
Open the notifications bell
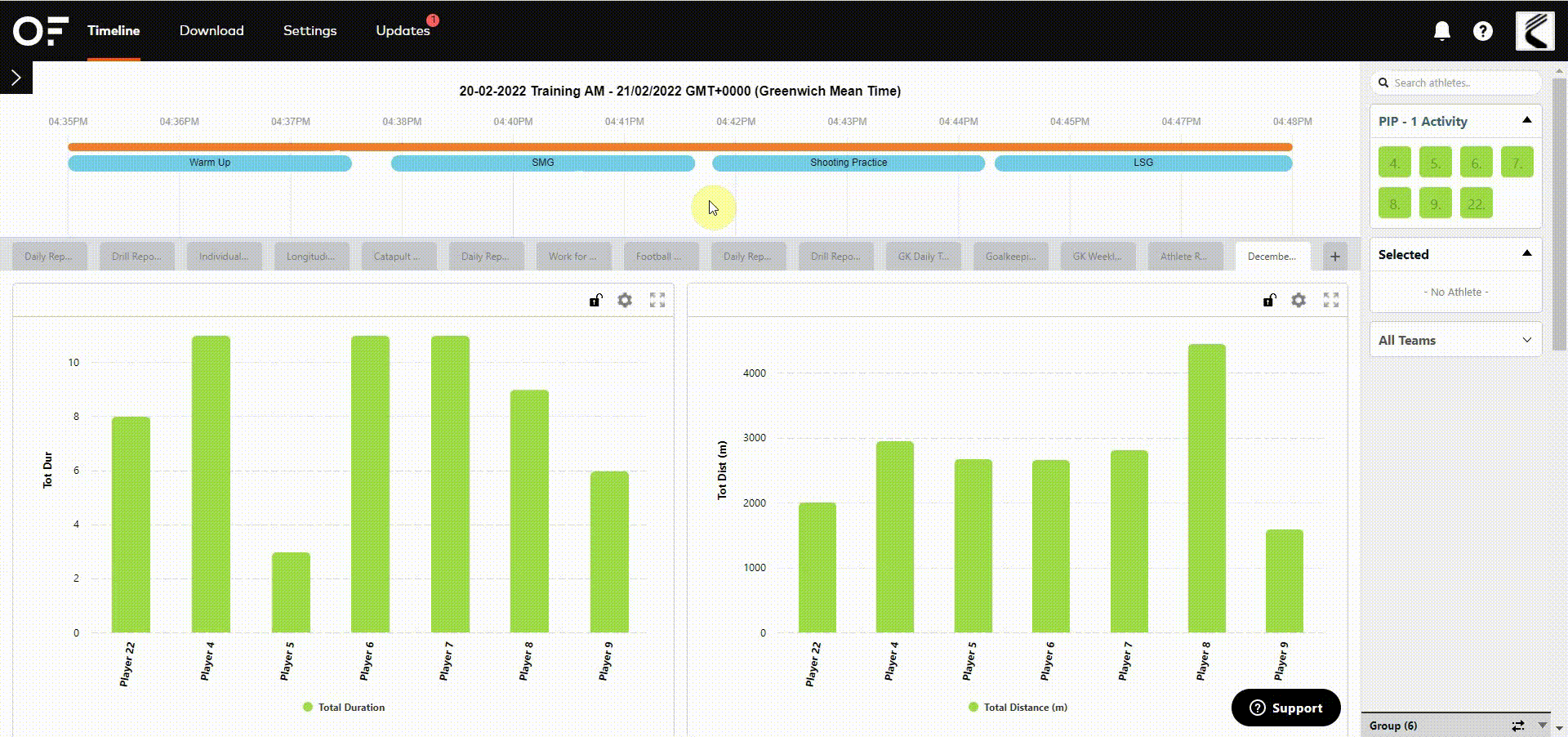click(x=1441, y=30)
